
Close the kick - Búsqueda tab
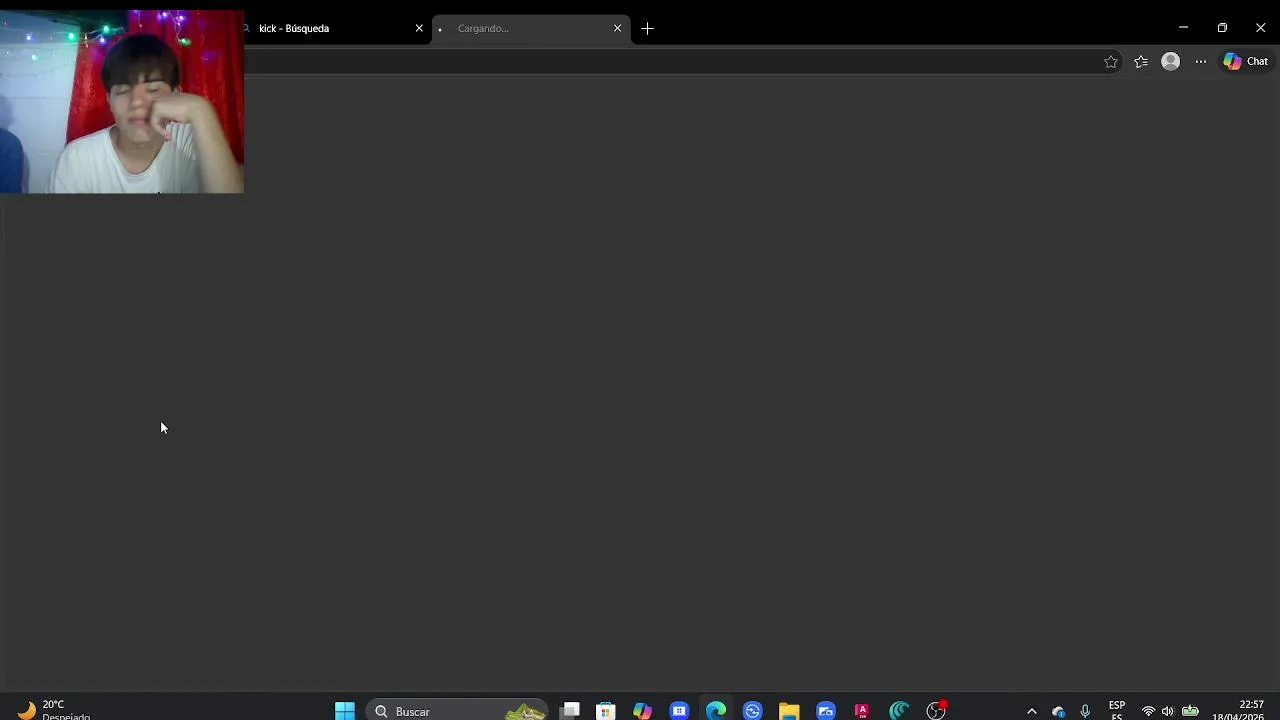[x=419, y=28]
